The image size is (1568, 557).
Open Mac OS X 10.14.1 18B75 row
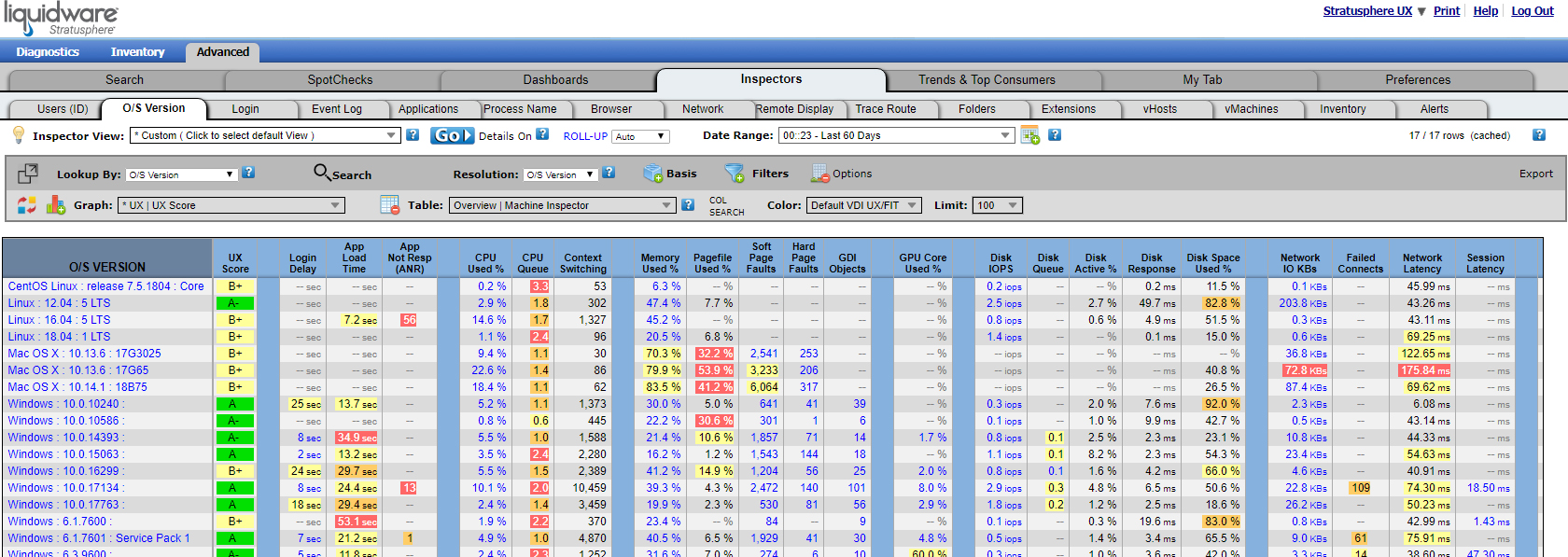click(x=77, y=387)
